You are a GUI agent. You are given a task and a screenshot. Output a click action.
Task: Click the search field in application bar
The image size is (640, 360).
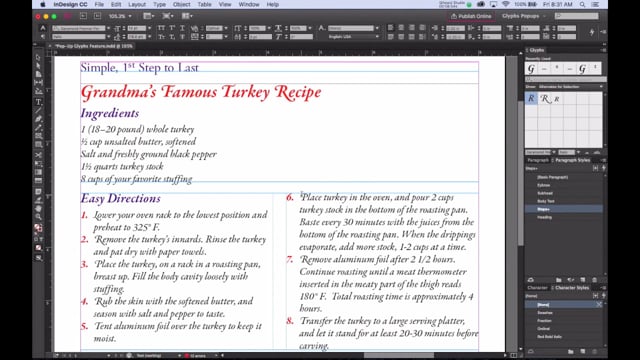[576, 16]
